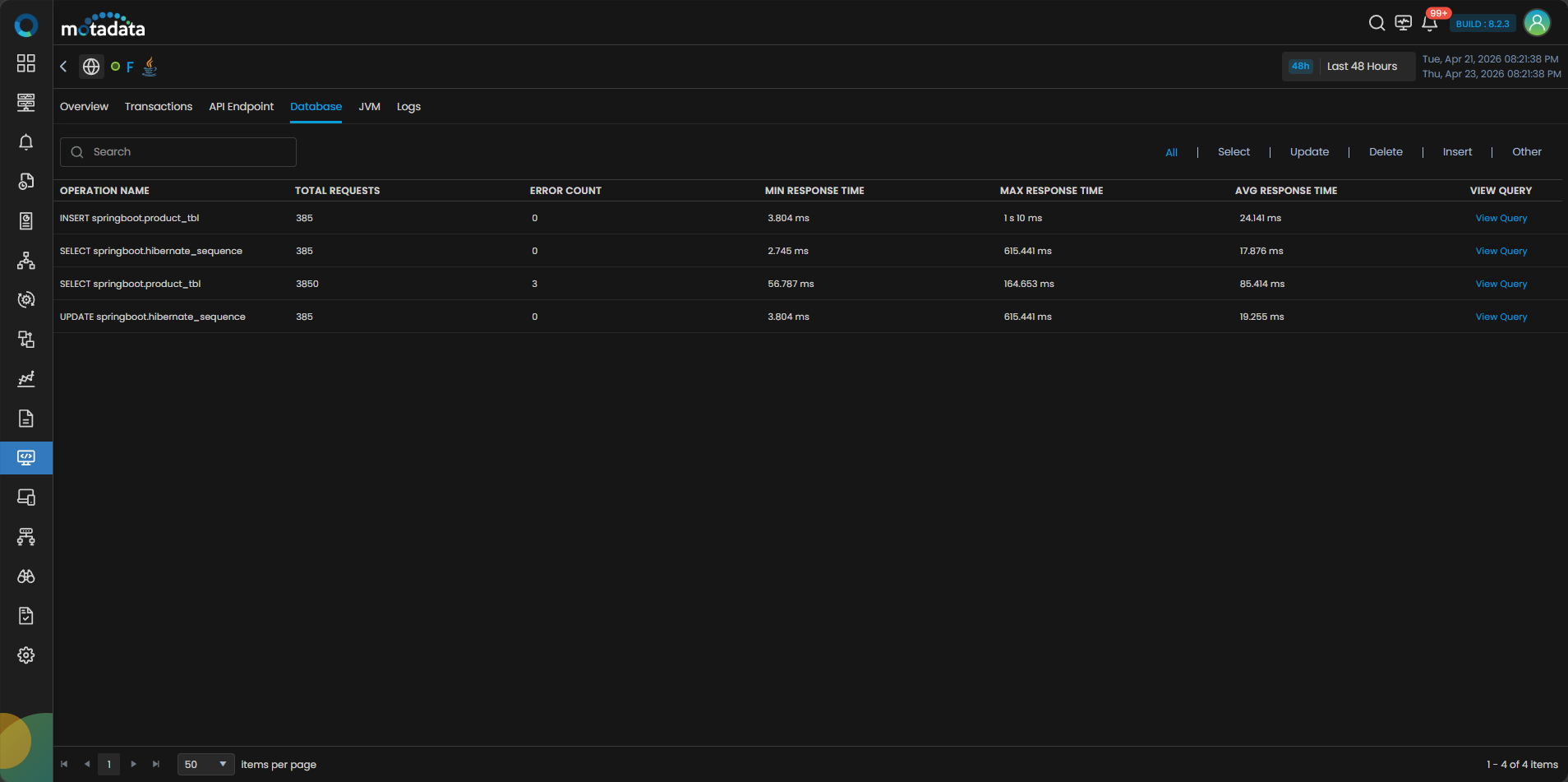Screen dimensions: 1568x782
Task: Select page 1 in pagination
Action: (x=109, y=765)
